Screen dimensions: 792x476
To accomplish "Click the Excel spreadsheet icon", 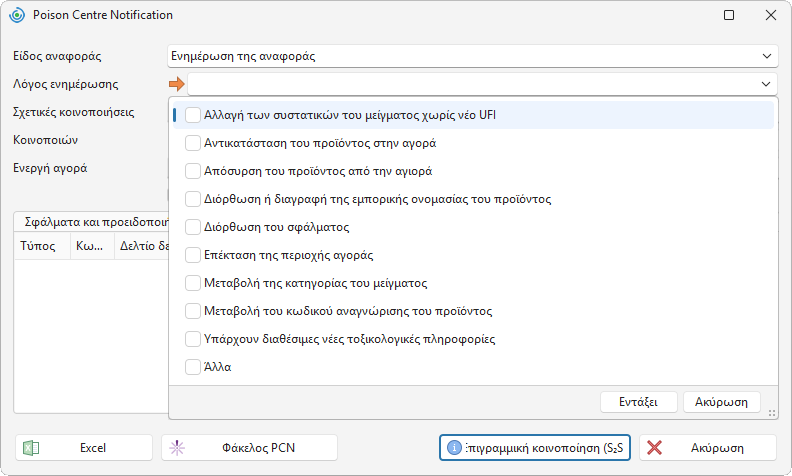I will coord(31,448).
